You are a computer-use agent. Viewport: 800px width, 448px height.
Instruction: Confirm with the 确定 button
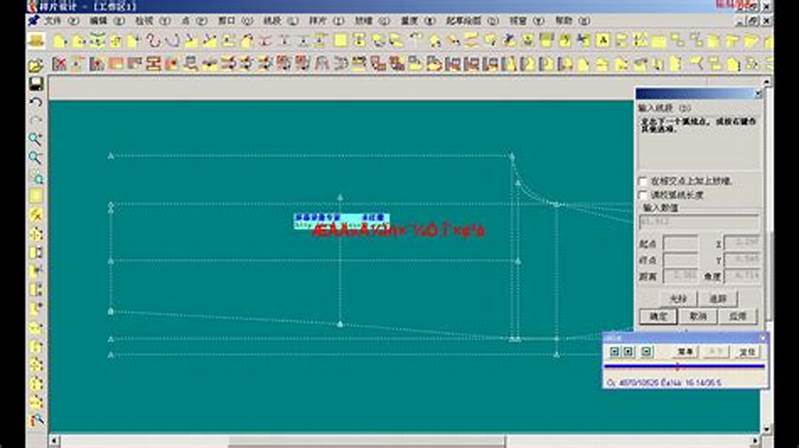tap(658, 316)
